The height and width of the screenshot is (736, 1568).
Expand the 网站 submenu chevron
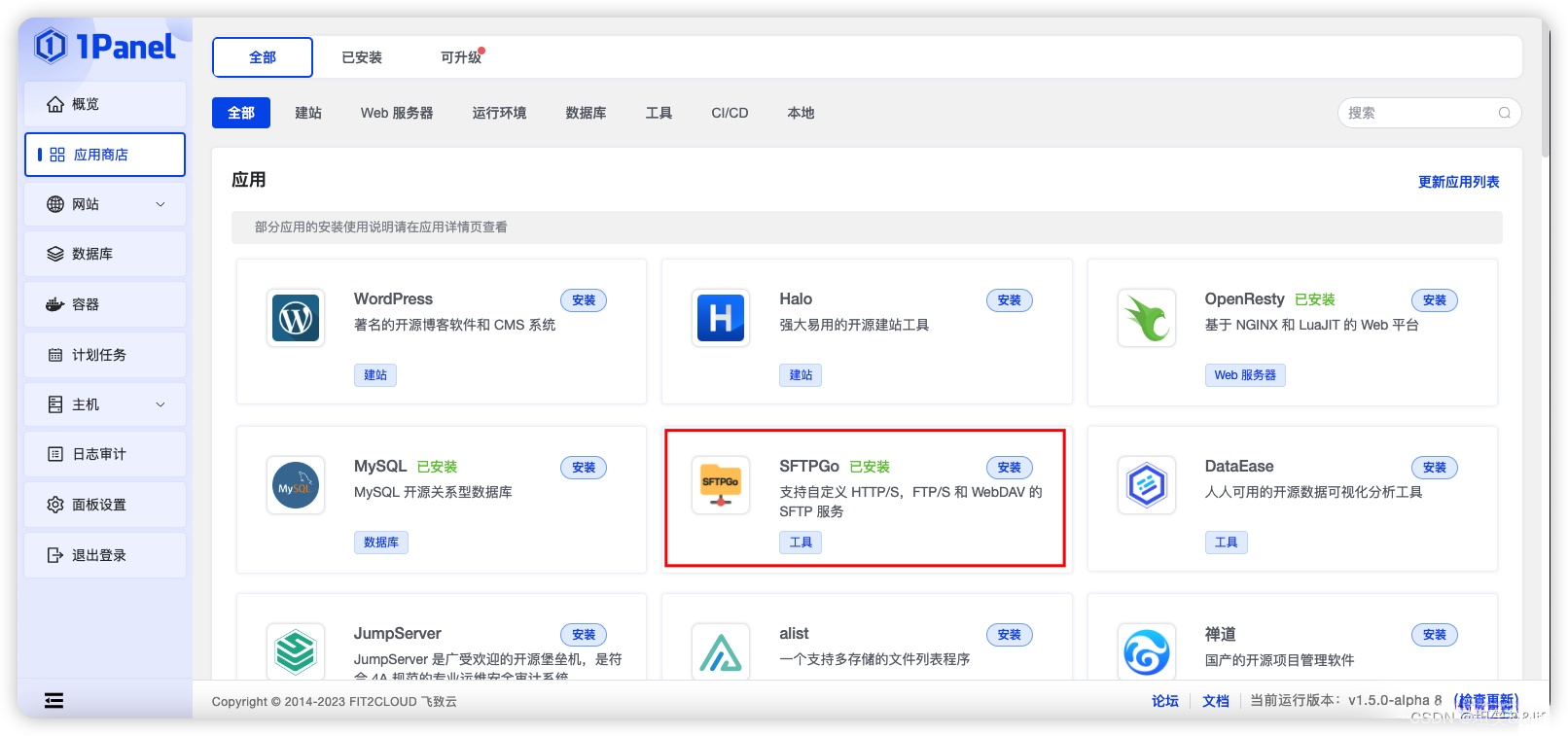point(160,204)
